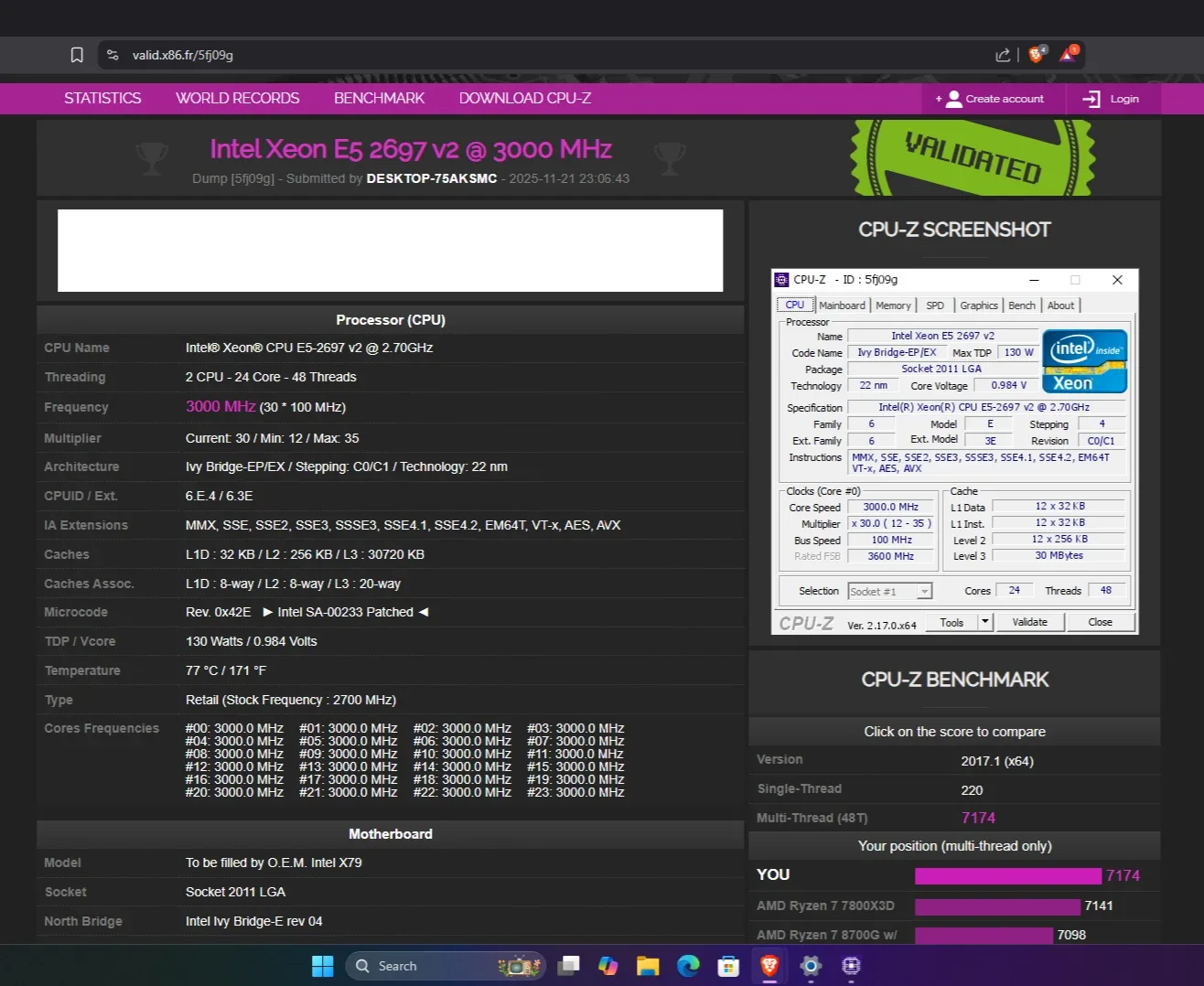Click the AMD Ryzen 7 7800X3D score bar
The width and height of the screenshot is (1204, 986).
tap(997, 906)
